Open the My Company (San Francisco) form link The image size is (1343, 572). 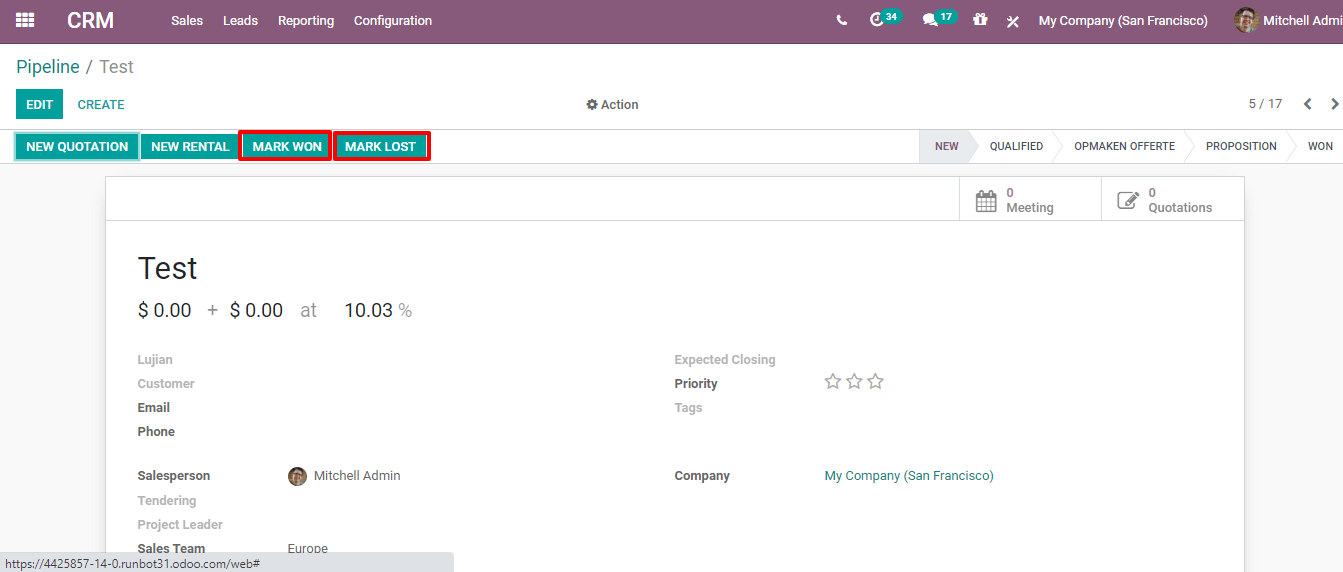pos(909,476)
